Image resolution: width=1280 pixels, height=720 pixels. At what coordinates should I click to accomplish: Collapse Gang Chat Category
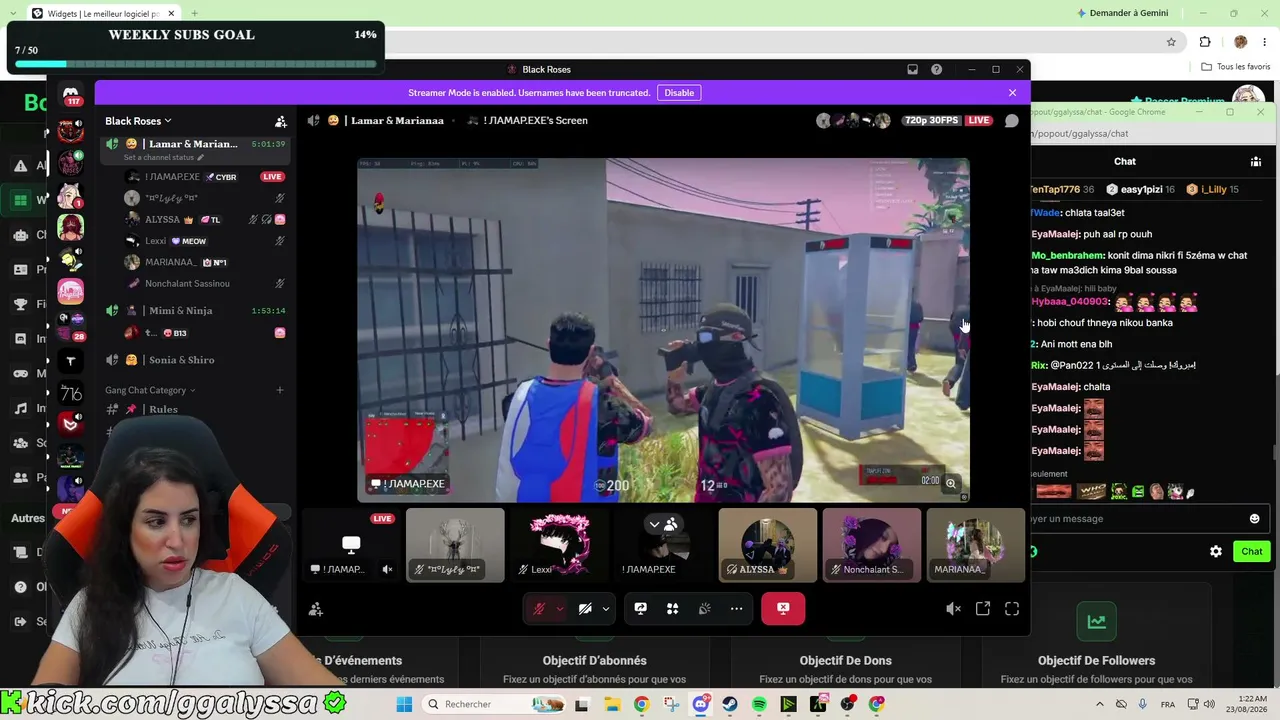click(150, 390)
